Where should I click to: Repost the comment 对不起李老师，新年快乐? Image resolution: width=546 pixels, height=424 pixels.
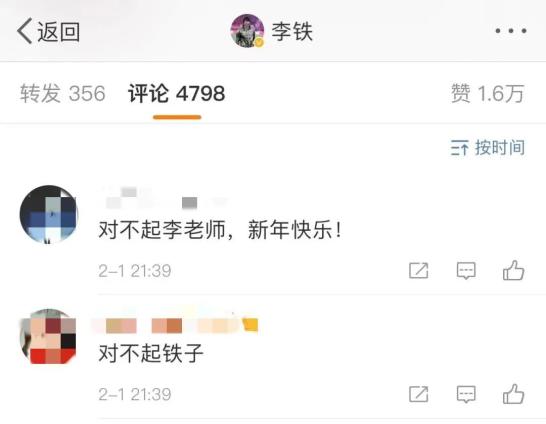[419, 270]
